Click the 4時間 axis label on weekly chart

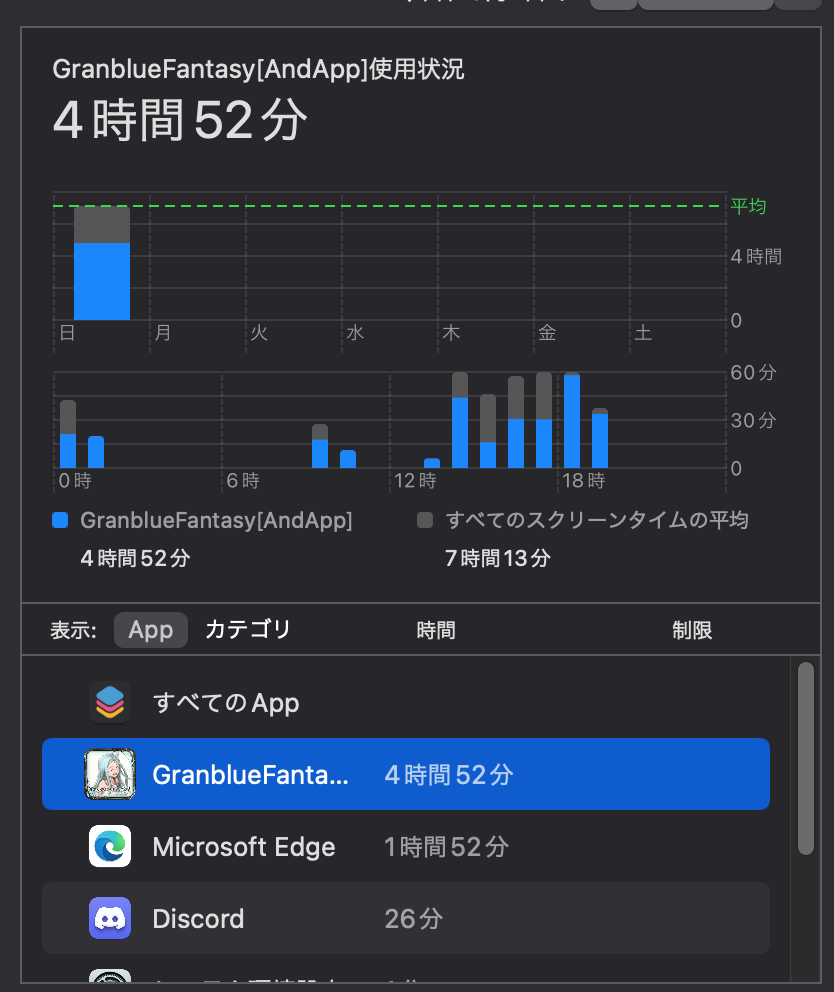[756, 256]
